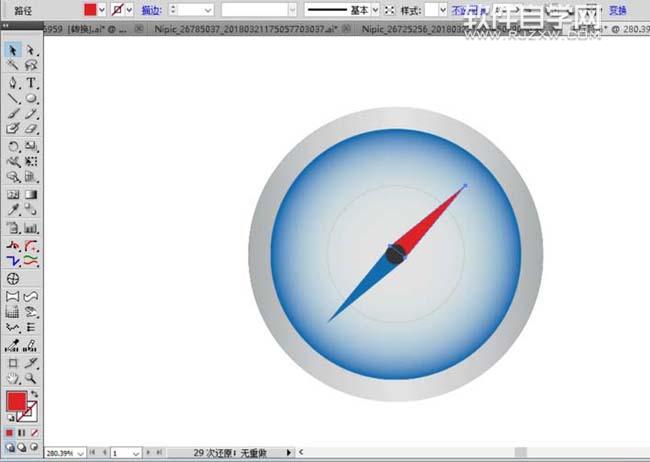Open the variable width profile dropdown

tap(293, 10)
